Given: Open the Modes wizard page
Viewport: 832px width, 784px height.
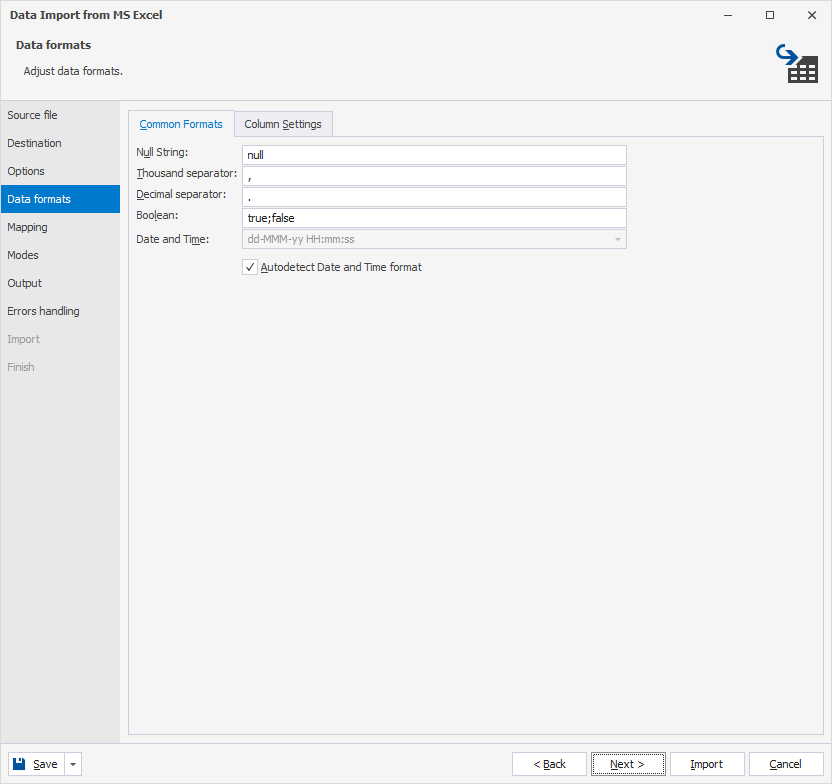Looking at the screenshot, I should click(x=60, y=255).
